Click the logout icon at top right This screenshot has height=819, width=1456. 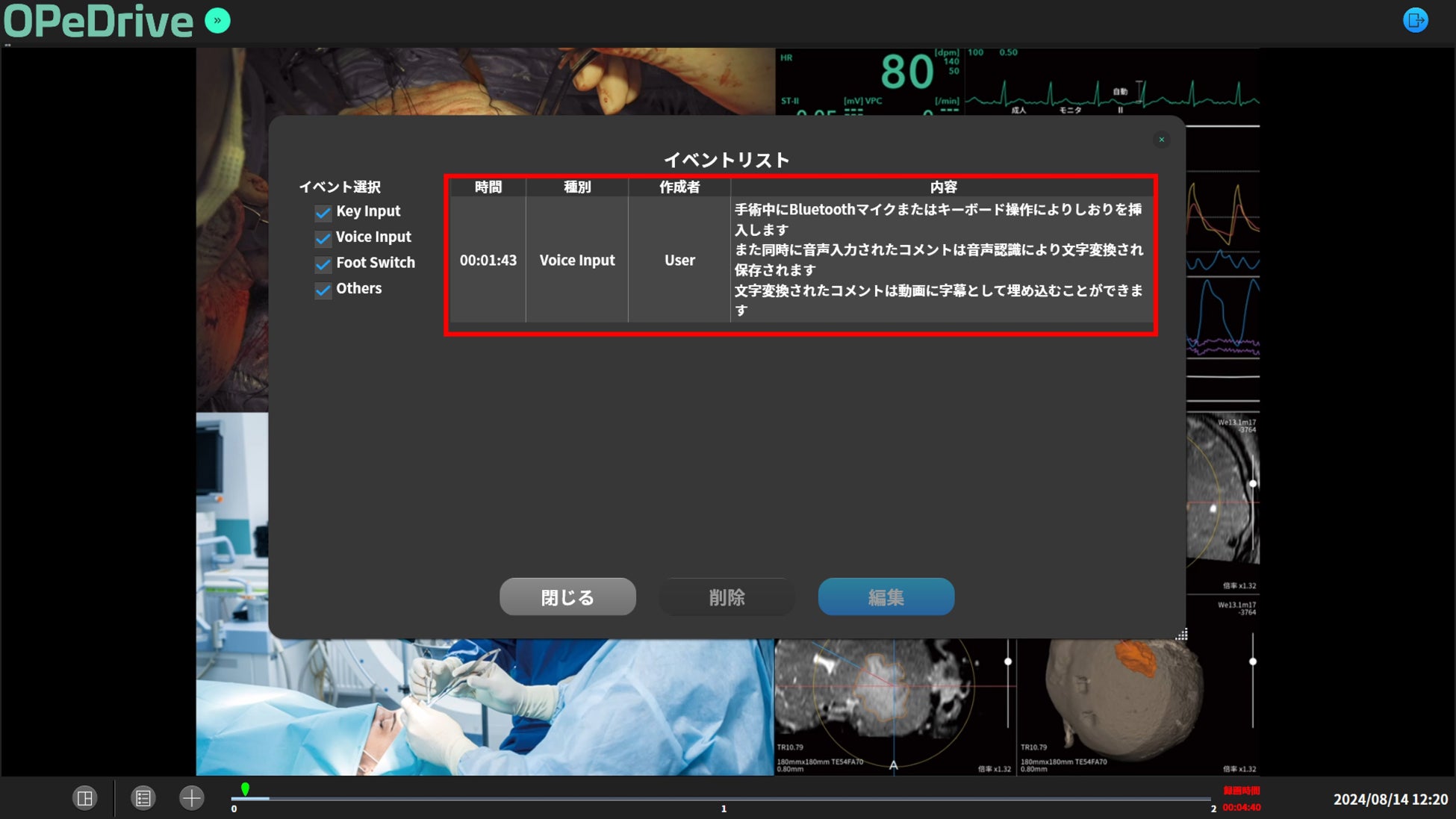tap(1415, 20)
